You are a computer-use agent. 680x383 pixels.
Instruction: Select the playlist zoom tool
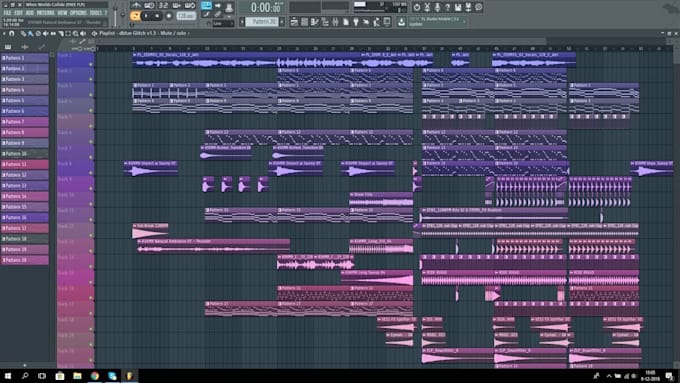click(75, 33)
